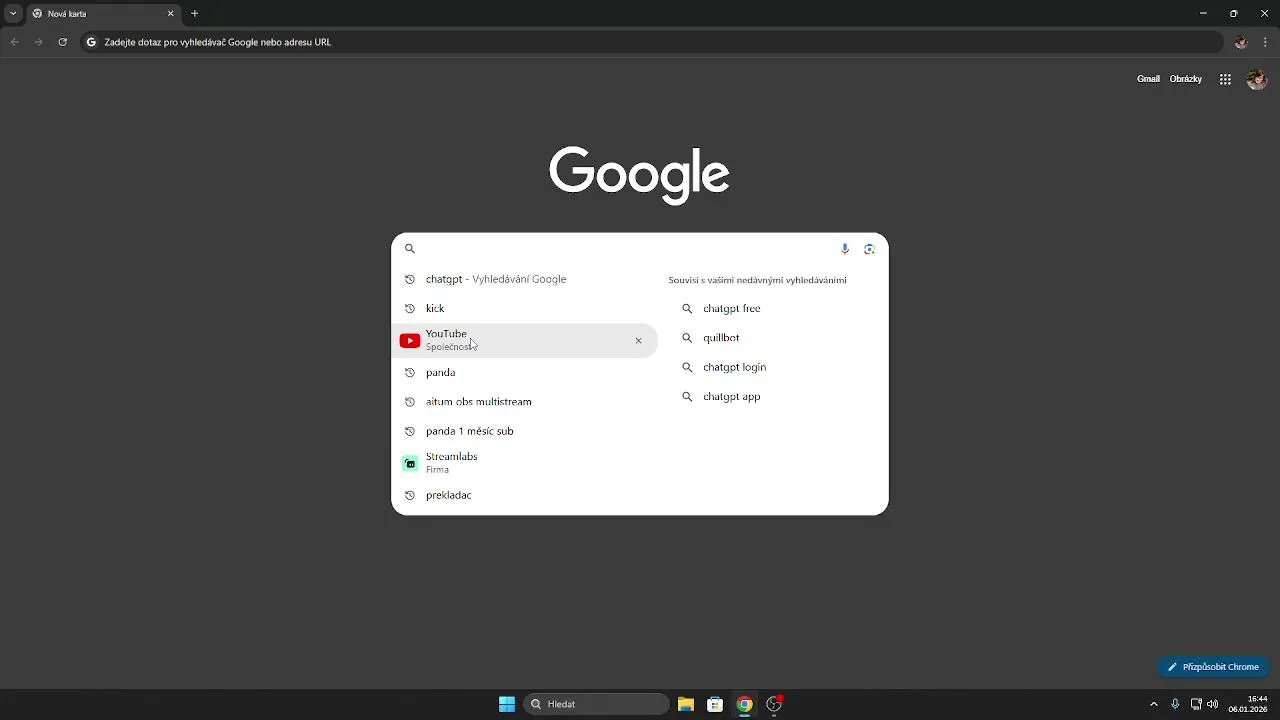The image size is (1280, 720).
Task: Click the magnifier icon next to chatgpt app
Action: (x=687, y=397)
